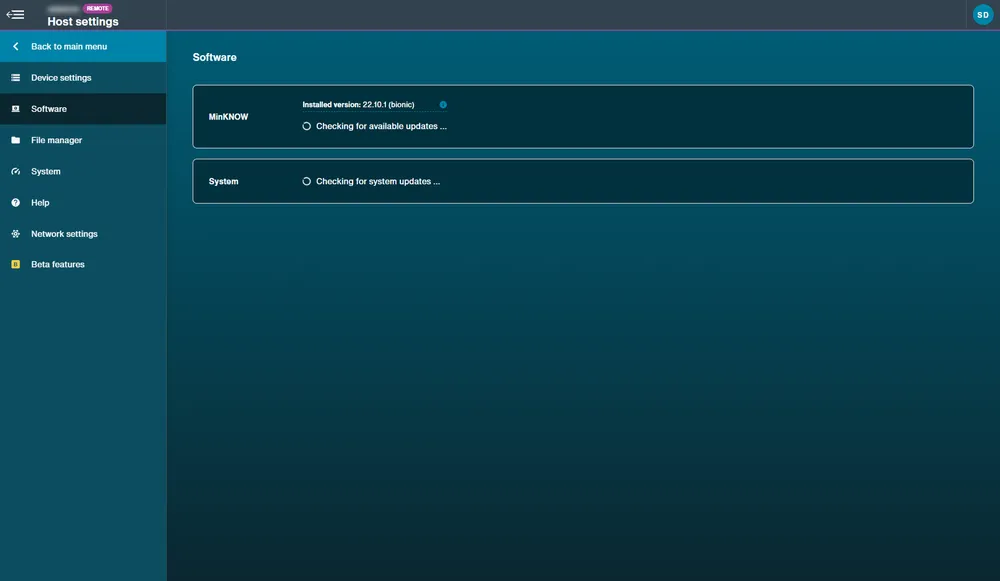Open Device settings in the sidebar

(x=83, y=78)
